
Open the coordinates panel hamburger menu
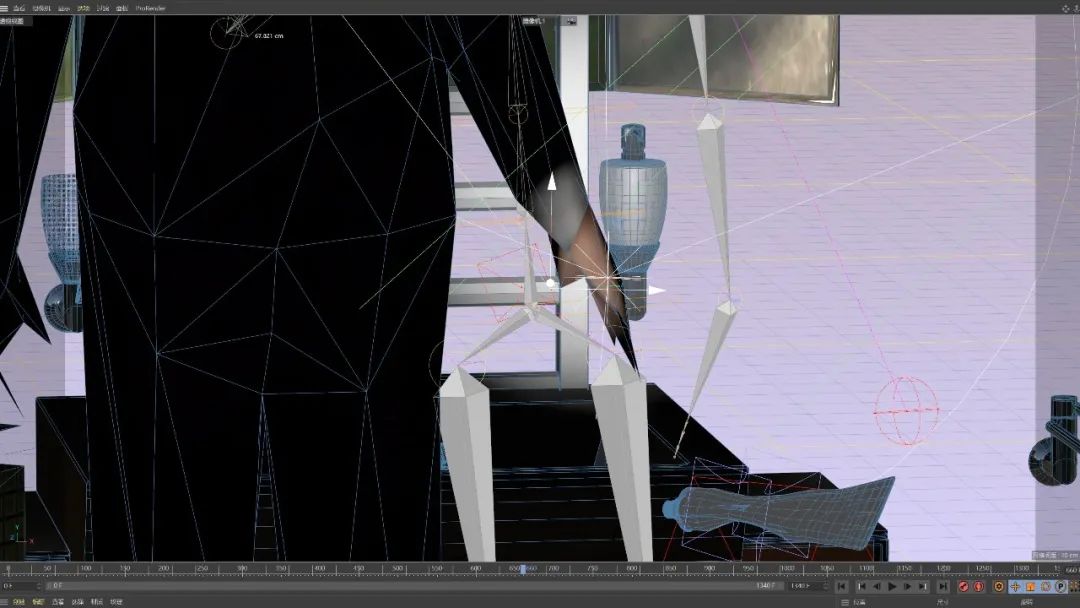(845, 602)
